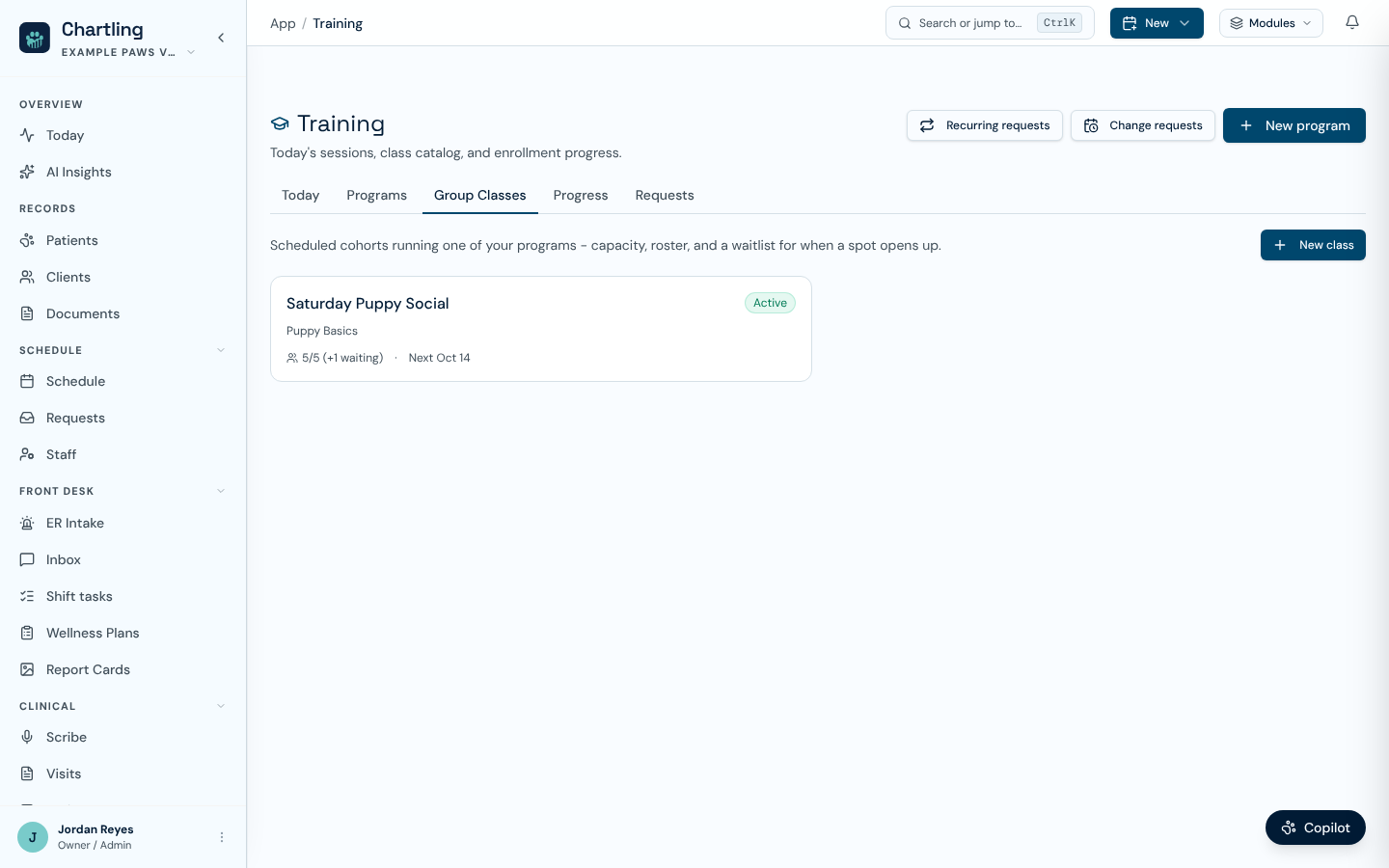Open the Saturday Puppy Social class card
The image size is (1389, 868).
[541, 329]
